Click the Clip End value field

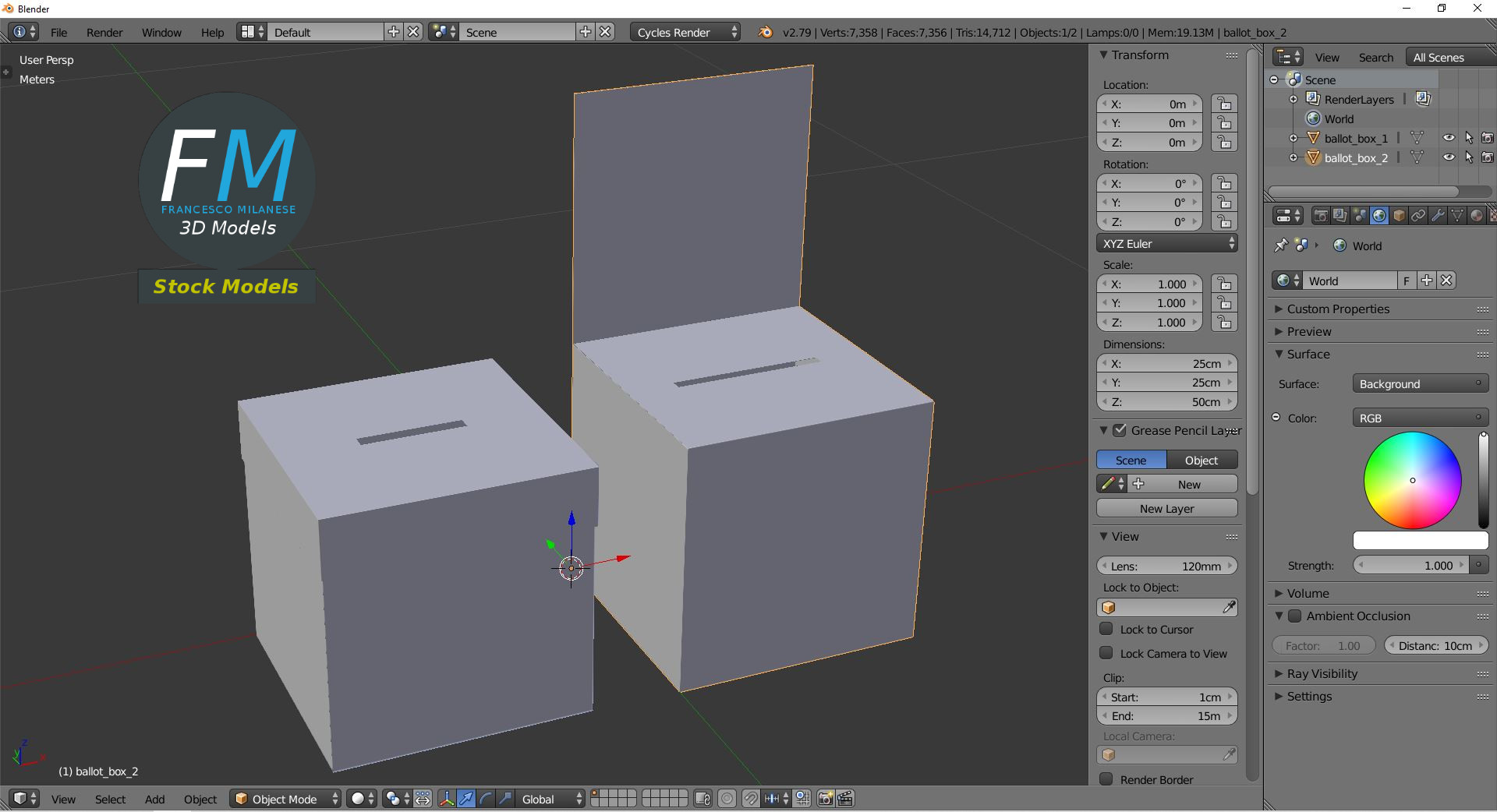1167,715
